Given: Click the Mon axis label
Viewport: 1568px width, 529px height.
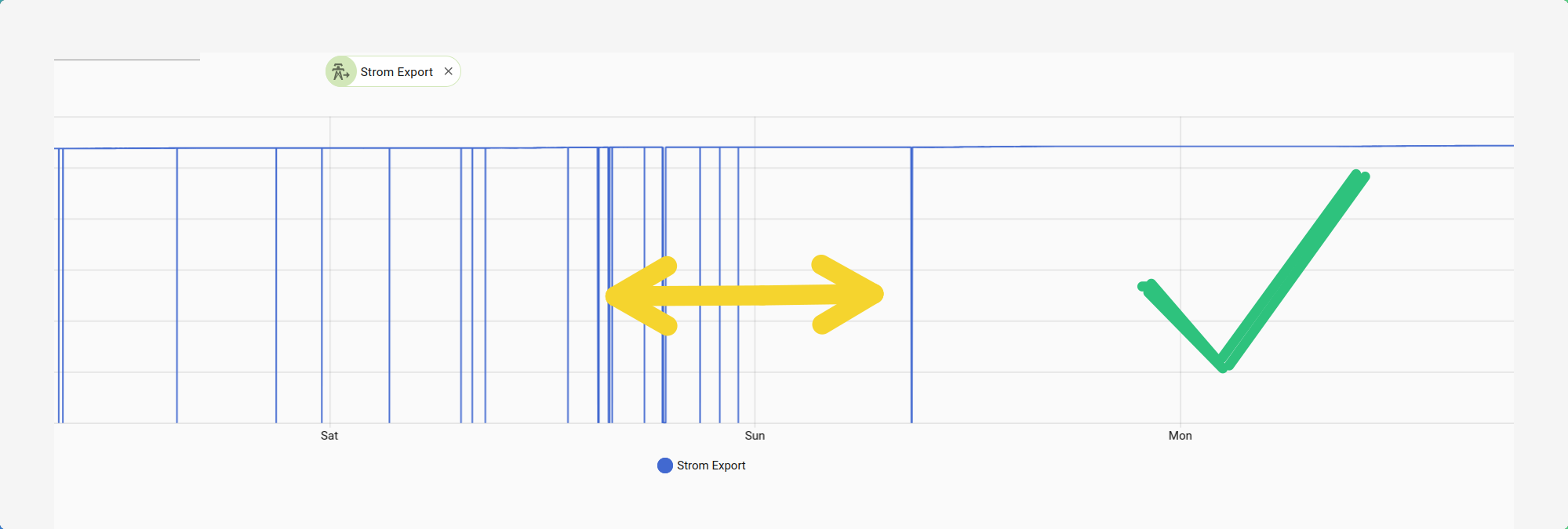Looking at the screenshot, I should click(1181, 436).
